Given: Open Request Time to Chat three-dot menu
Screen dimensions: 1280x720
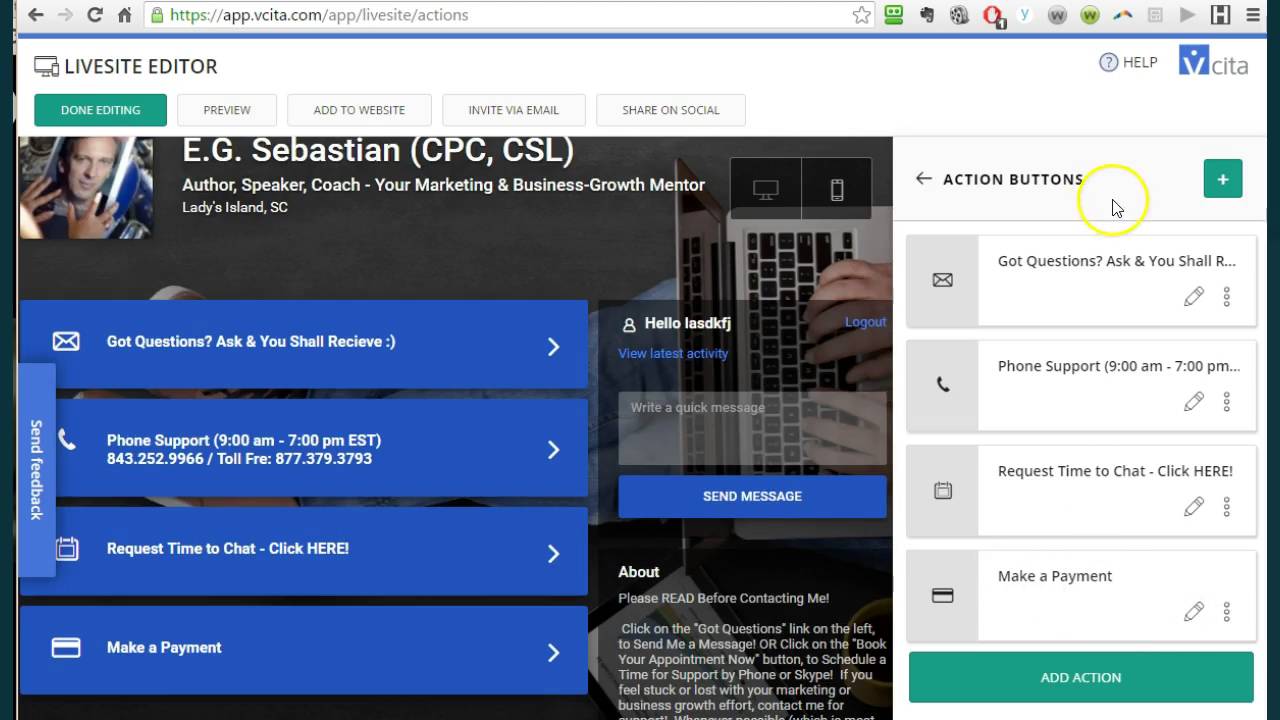Looking at the screenshot, I should click(1226, 506).
